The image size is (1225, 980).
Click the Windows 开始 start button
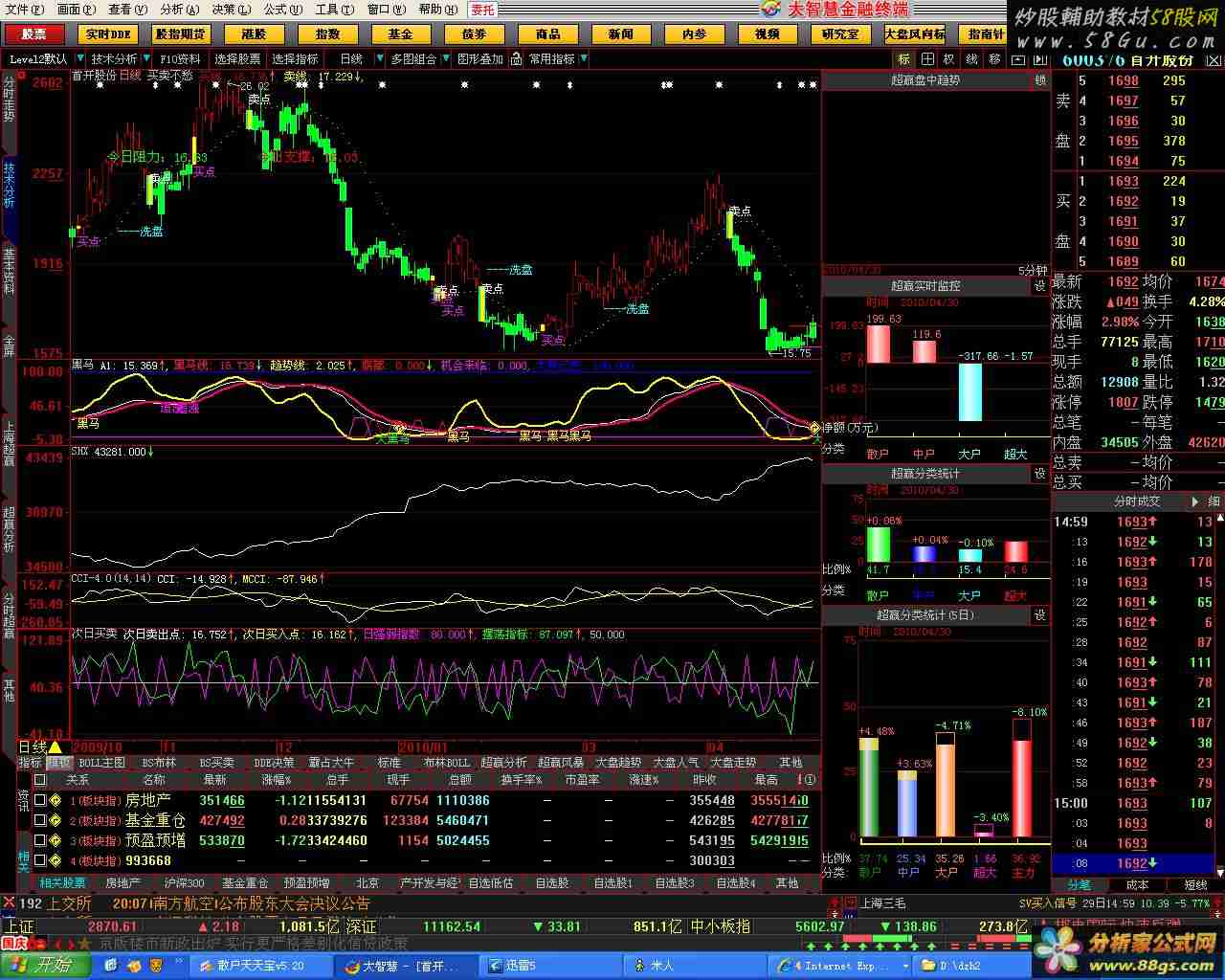pyautogui.click(x=44, y=966)
